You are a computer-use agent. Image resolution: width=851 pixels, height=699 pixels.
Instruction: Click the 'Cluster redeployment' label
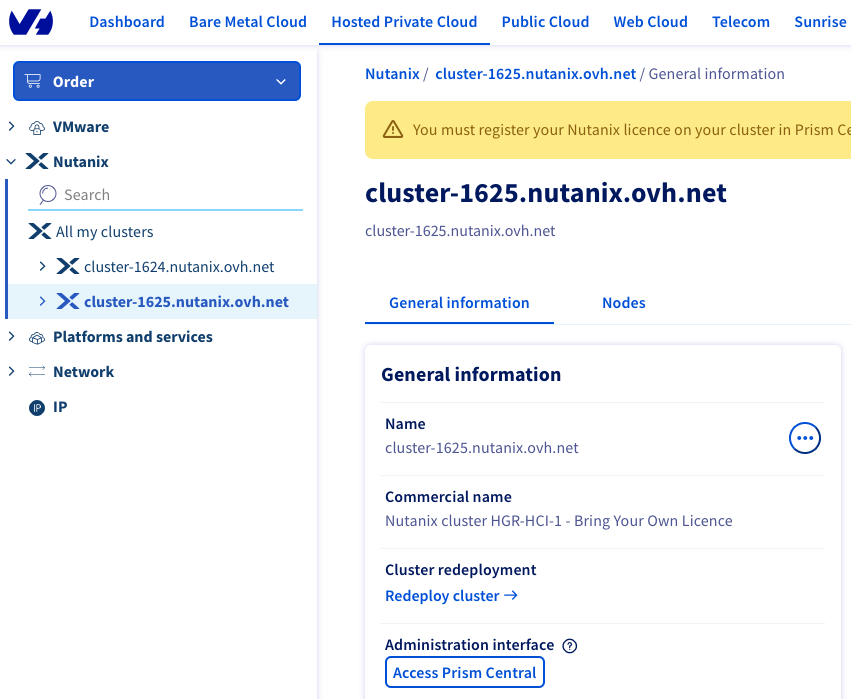461,570
